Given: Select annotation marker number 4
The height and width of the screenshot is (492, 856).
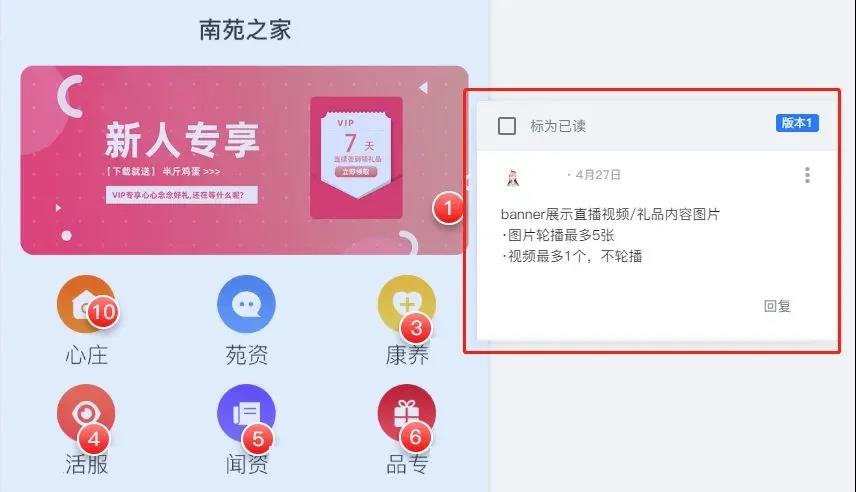Looking at the screenshot, I should point(94,438).
